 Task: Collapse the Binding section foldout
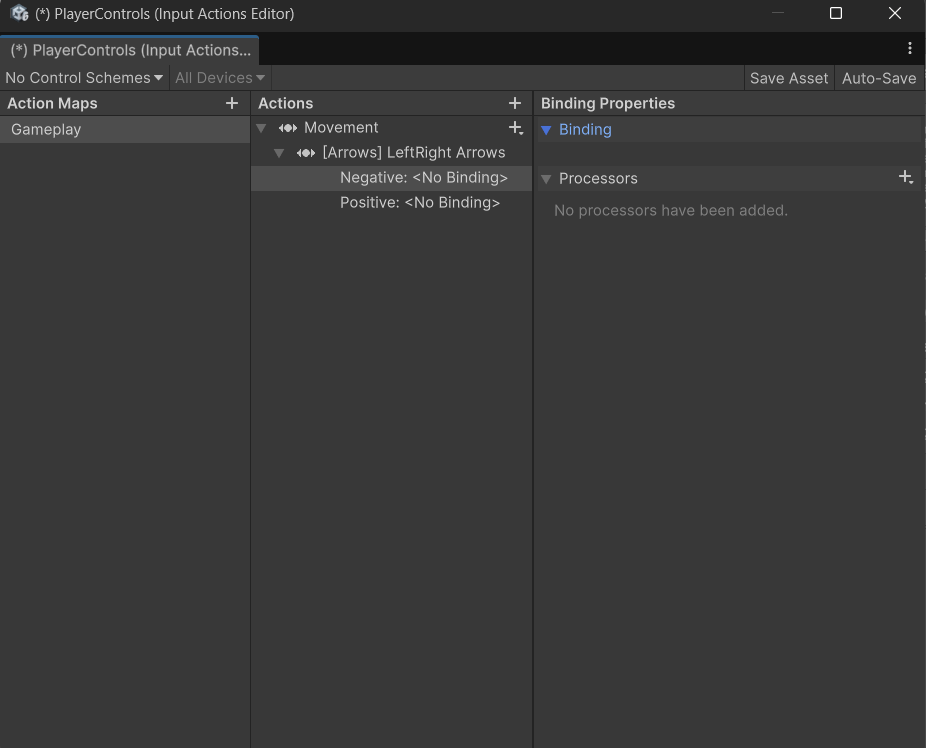pos(546,130)
